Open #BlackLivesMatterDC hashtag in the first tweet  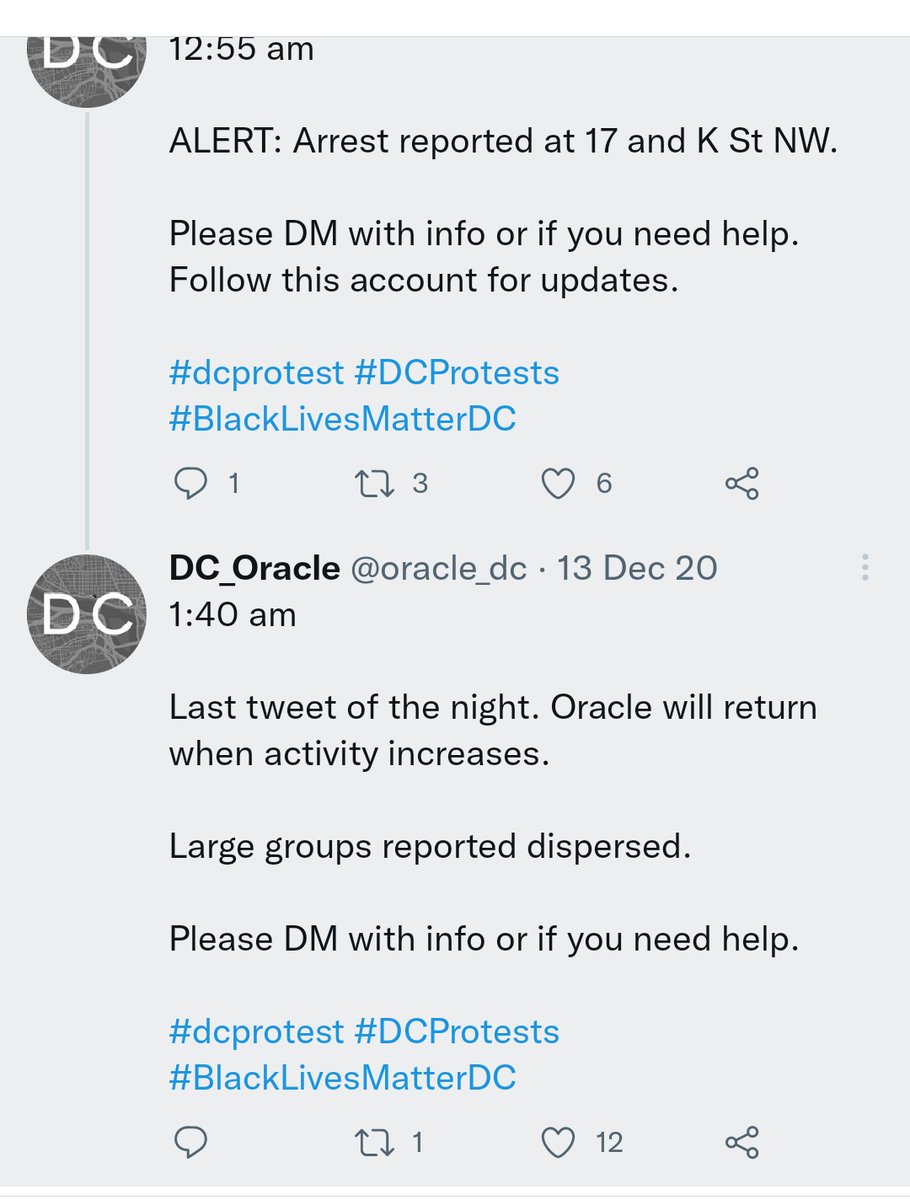click(342, 418)
